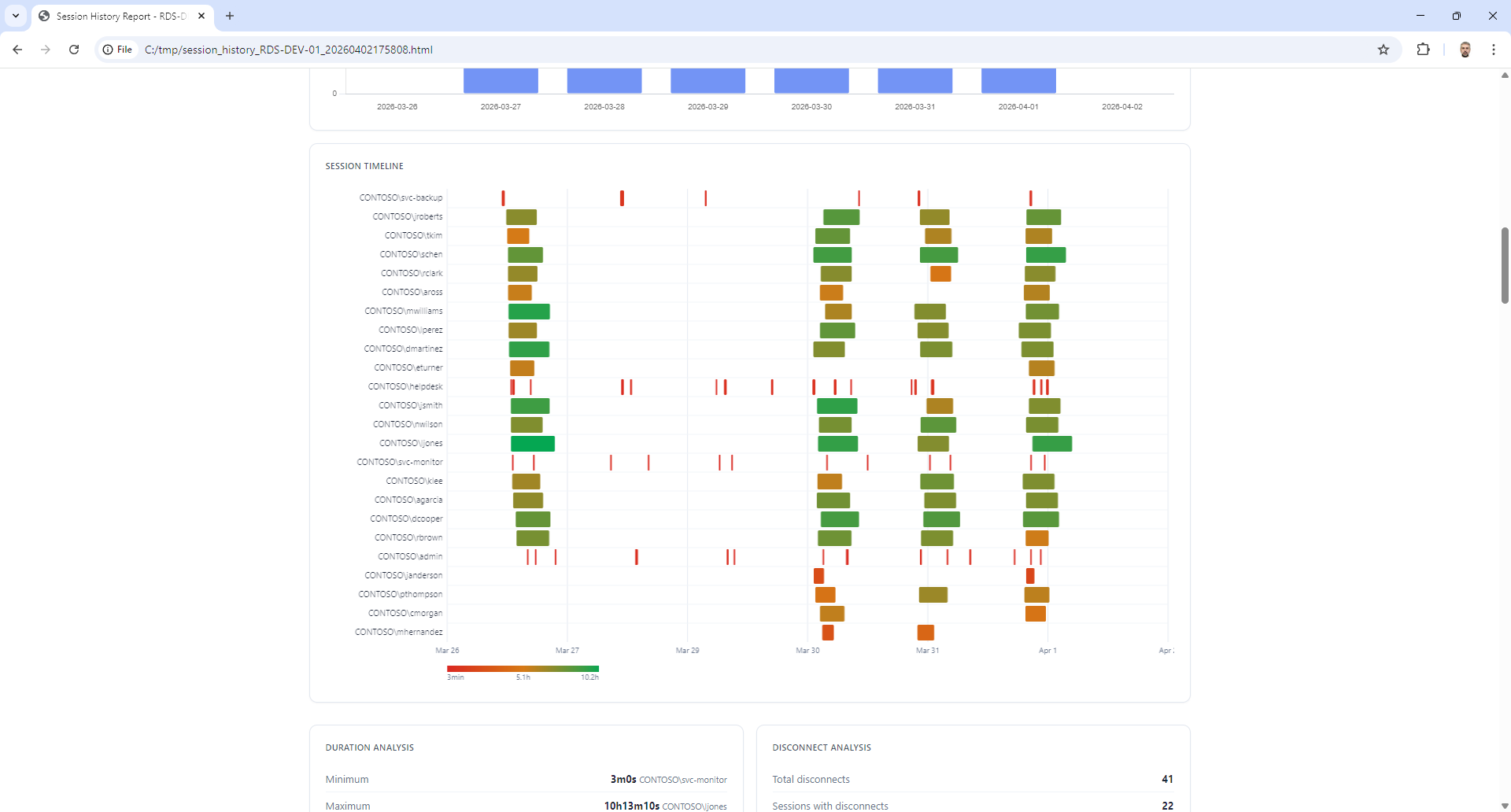Click the page vertical scrollbar thumb
1511x812 pixels.
coord(1505,265)
